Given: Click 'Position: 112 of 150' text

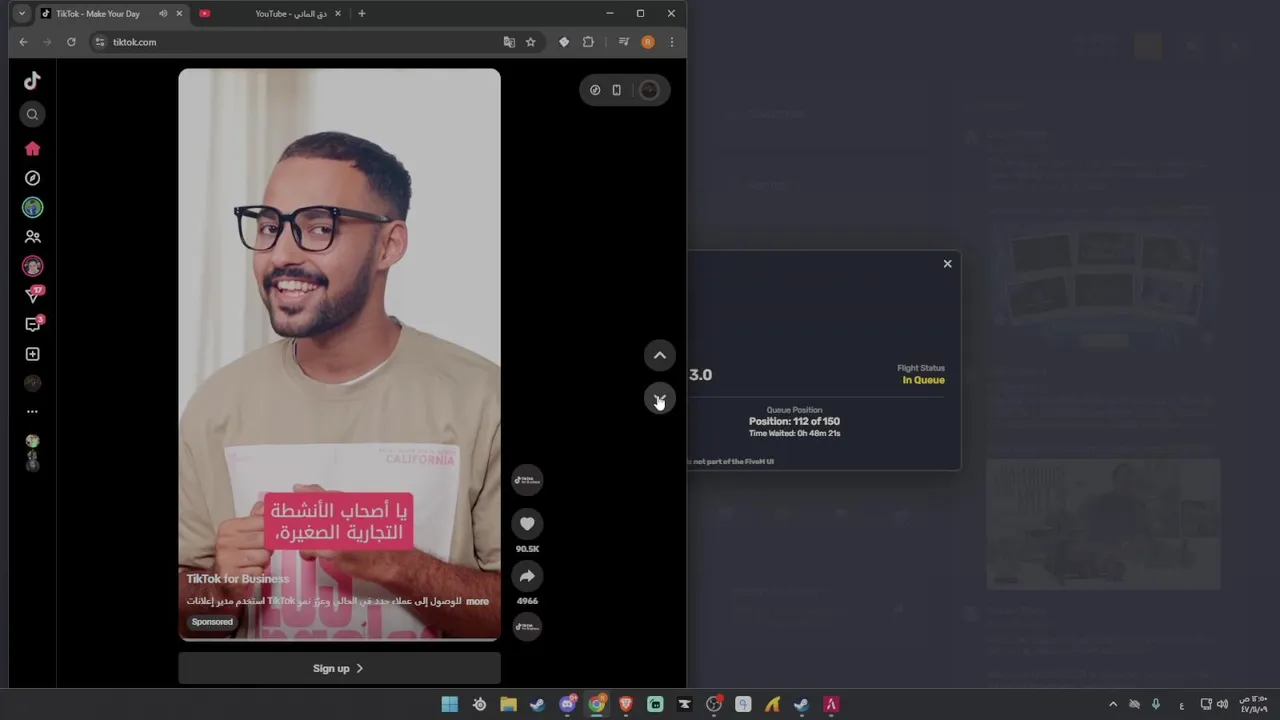Looking at the screenshot, I should coord(794,421).
